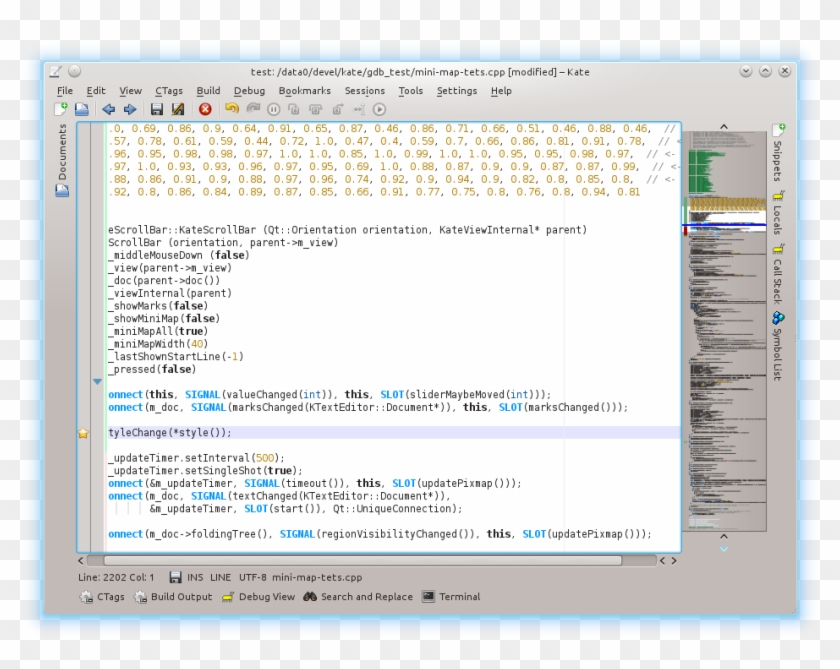Click the horizontal scrollbar left arrow

pyautogui.click(x=80, y=561)
